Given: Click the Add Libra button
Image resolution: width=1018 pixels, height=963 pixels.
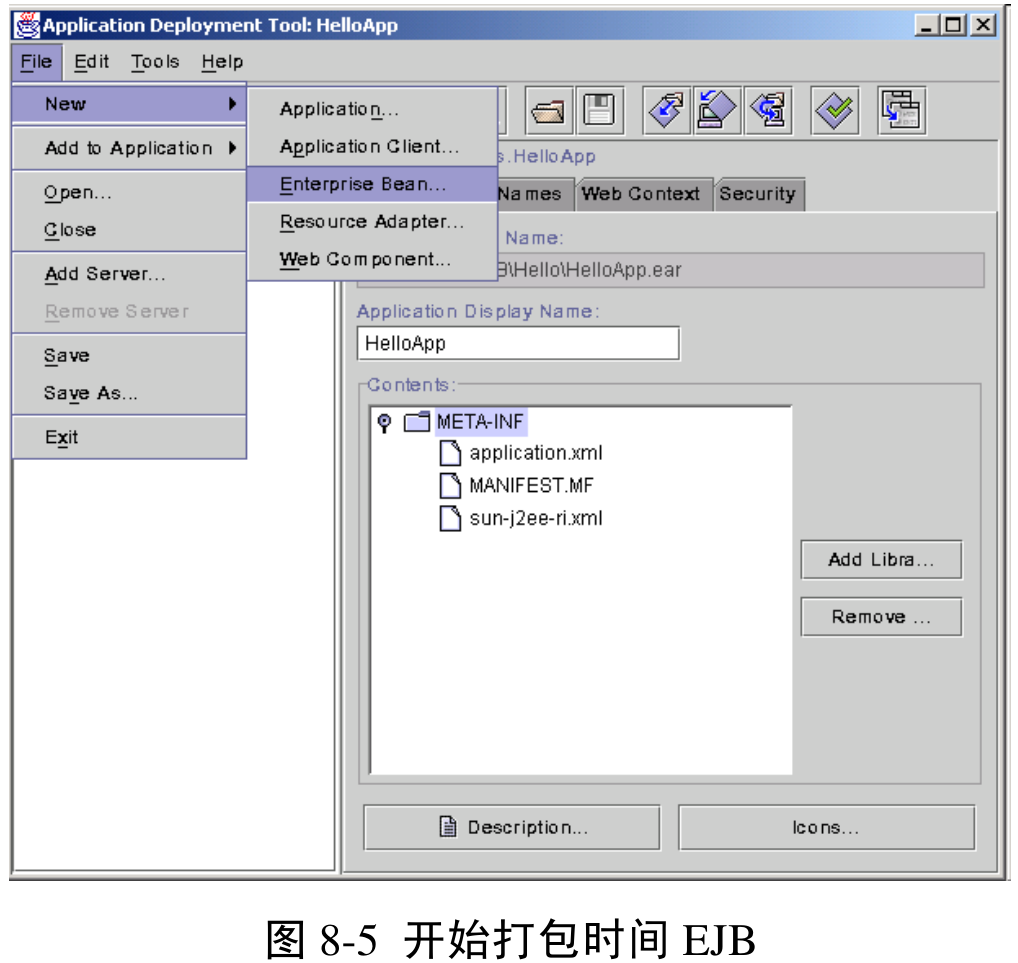Looking at the screenshot, I should point(880,559).
